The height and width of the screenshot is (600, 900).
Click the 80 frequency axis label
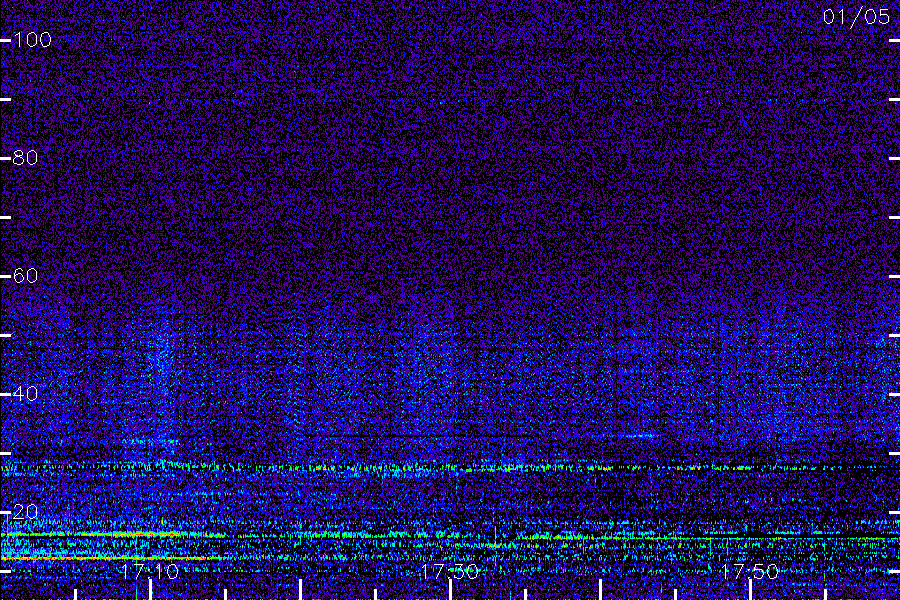(25, 158)
